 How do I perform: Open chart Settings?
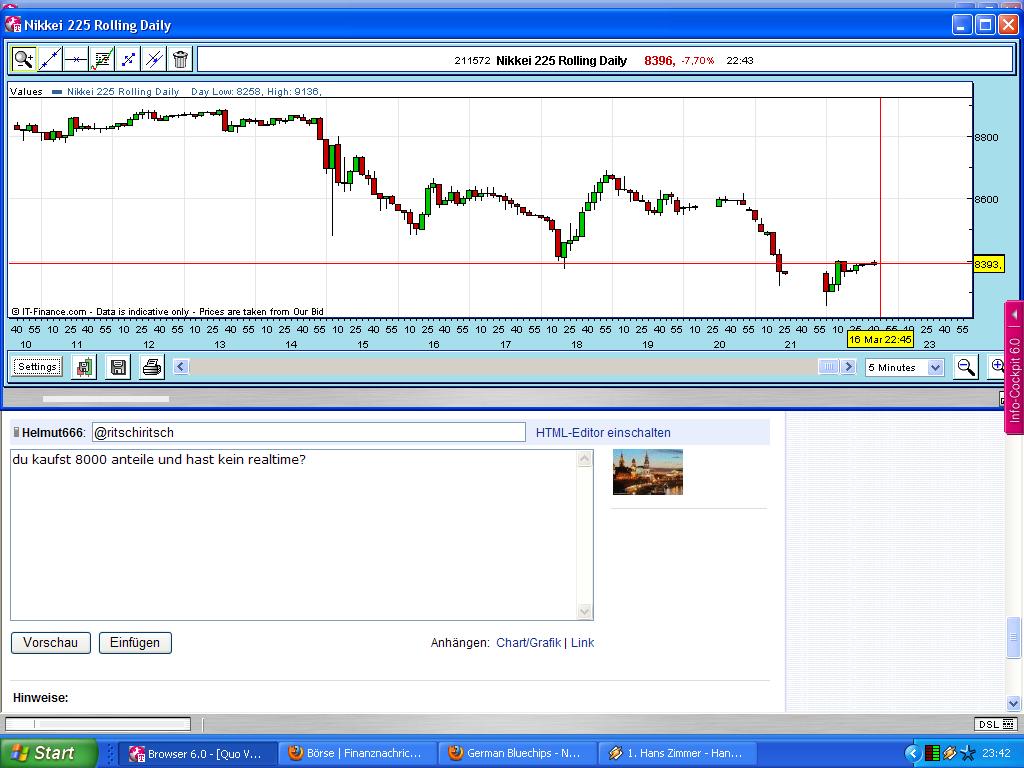click(37, 367)
